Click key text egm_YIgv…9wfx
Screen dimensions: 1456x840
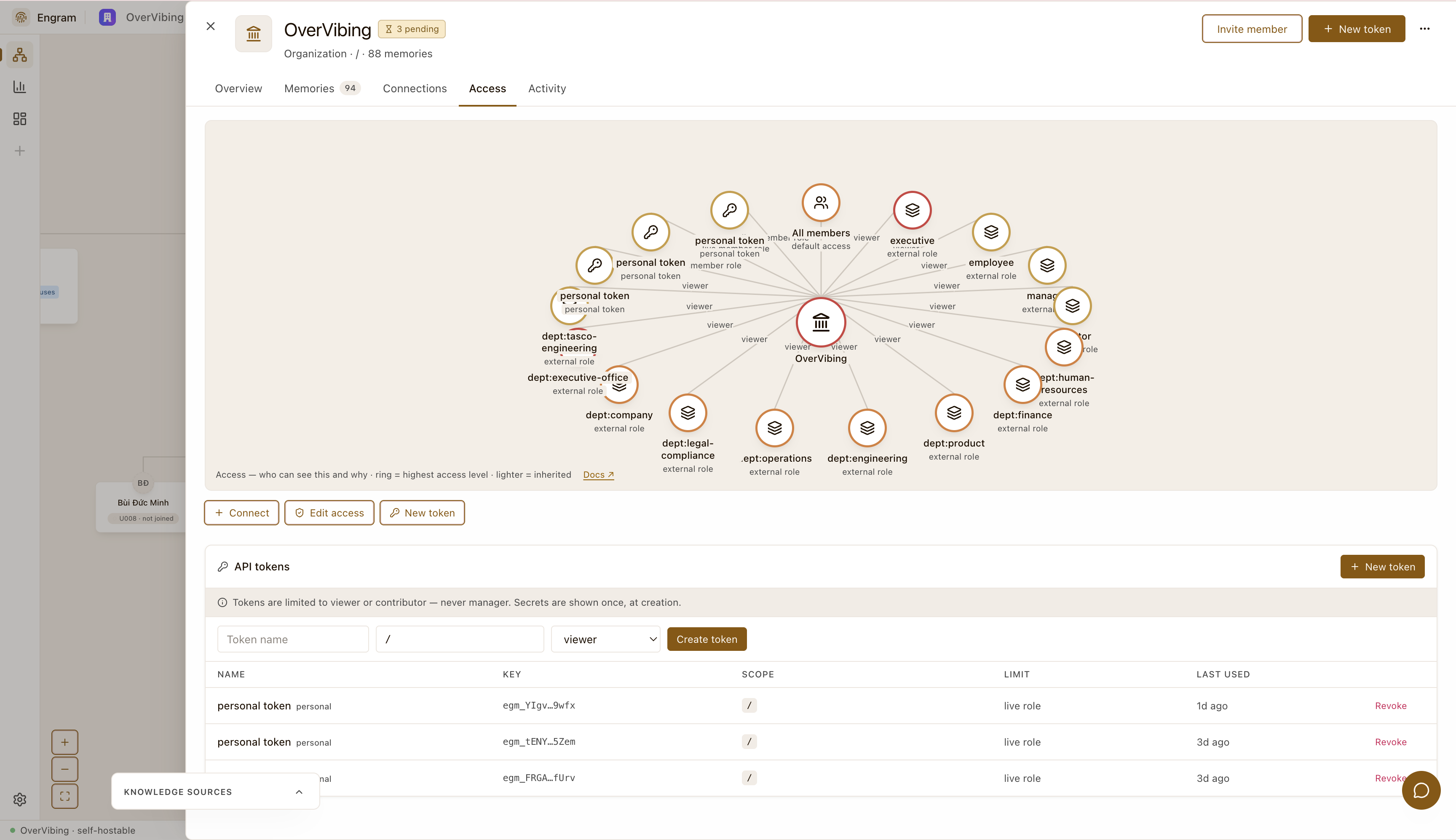[x=539, y=706]
